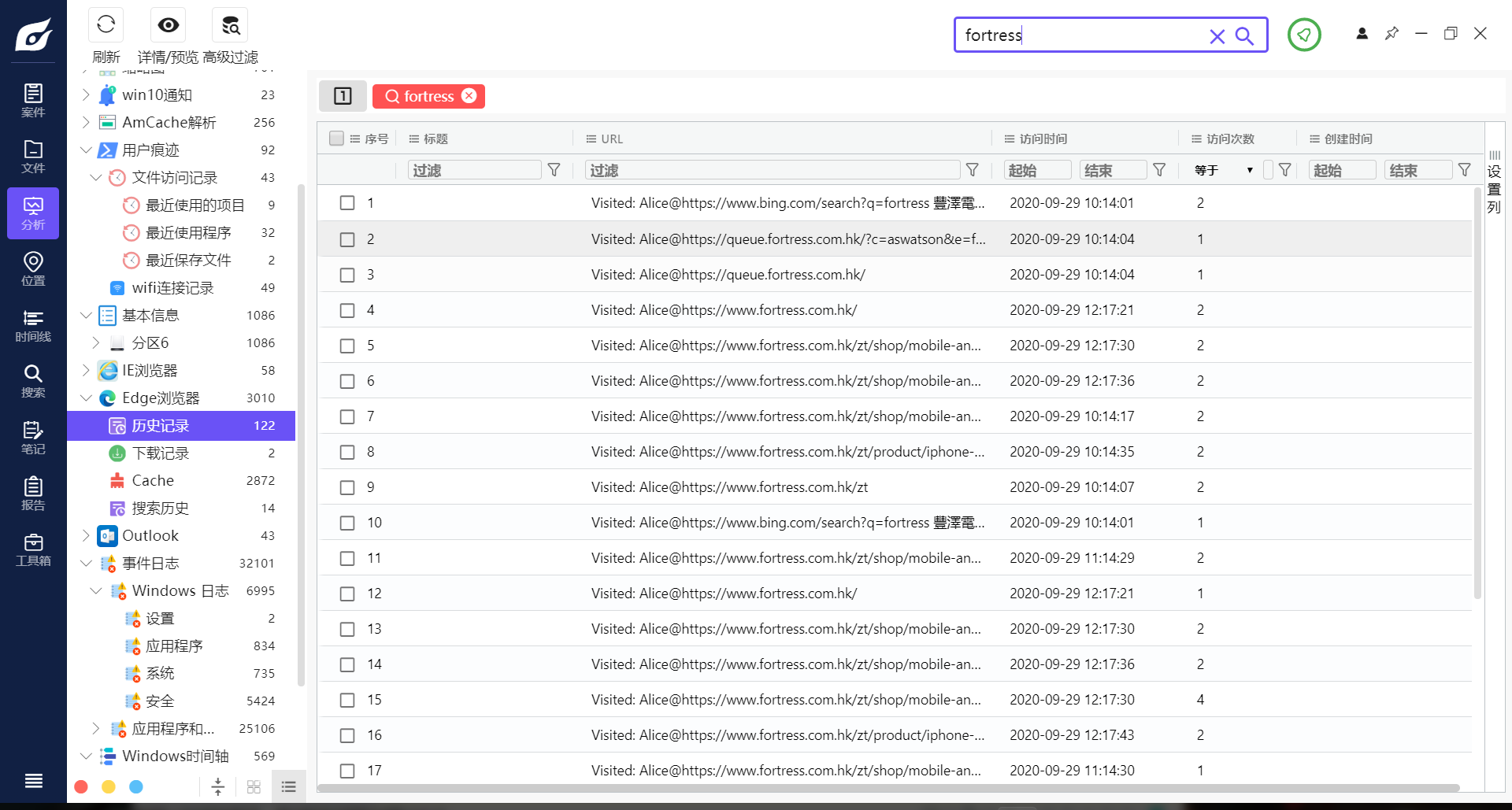
Task: Check the checkbox for row 2
Action: (x=347, y=239)
